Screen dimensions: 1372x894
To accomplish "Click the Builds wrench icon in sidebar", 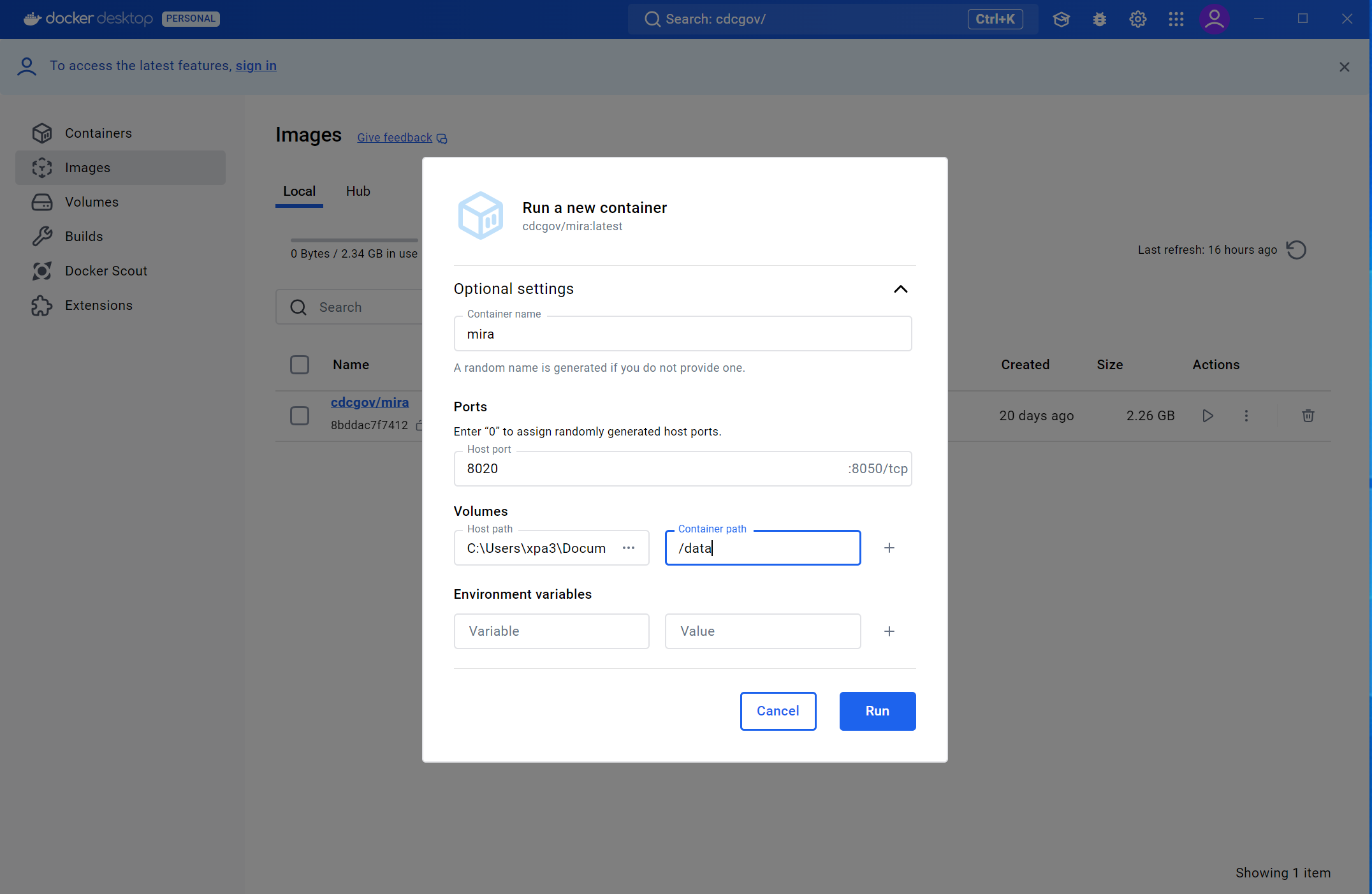I will pos(42,237).
